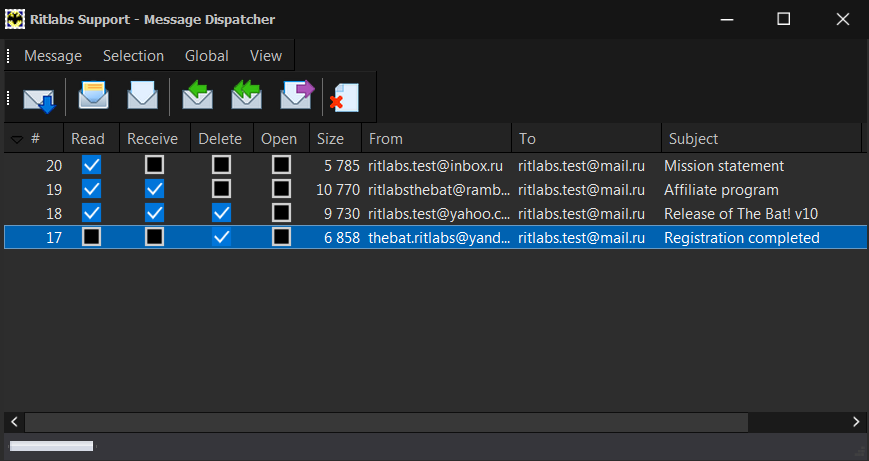
Task: Select the Registration completed subject
Action: pyautogui.click(x=742, y=238)
